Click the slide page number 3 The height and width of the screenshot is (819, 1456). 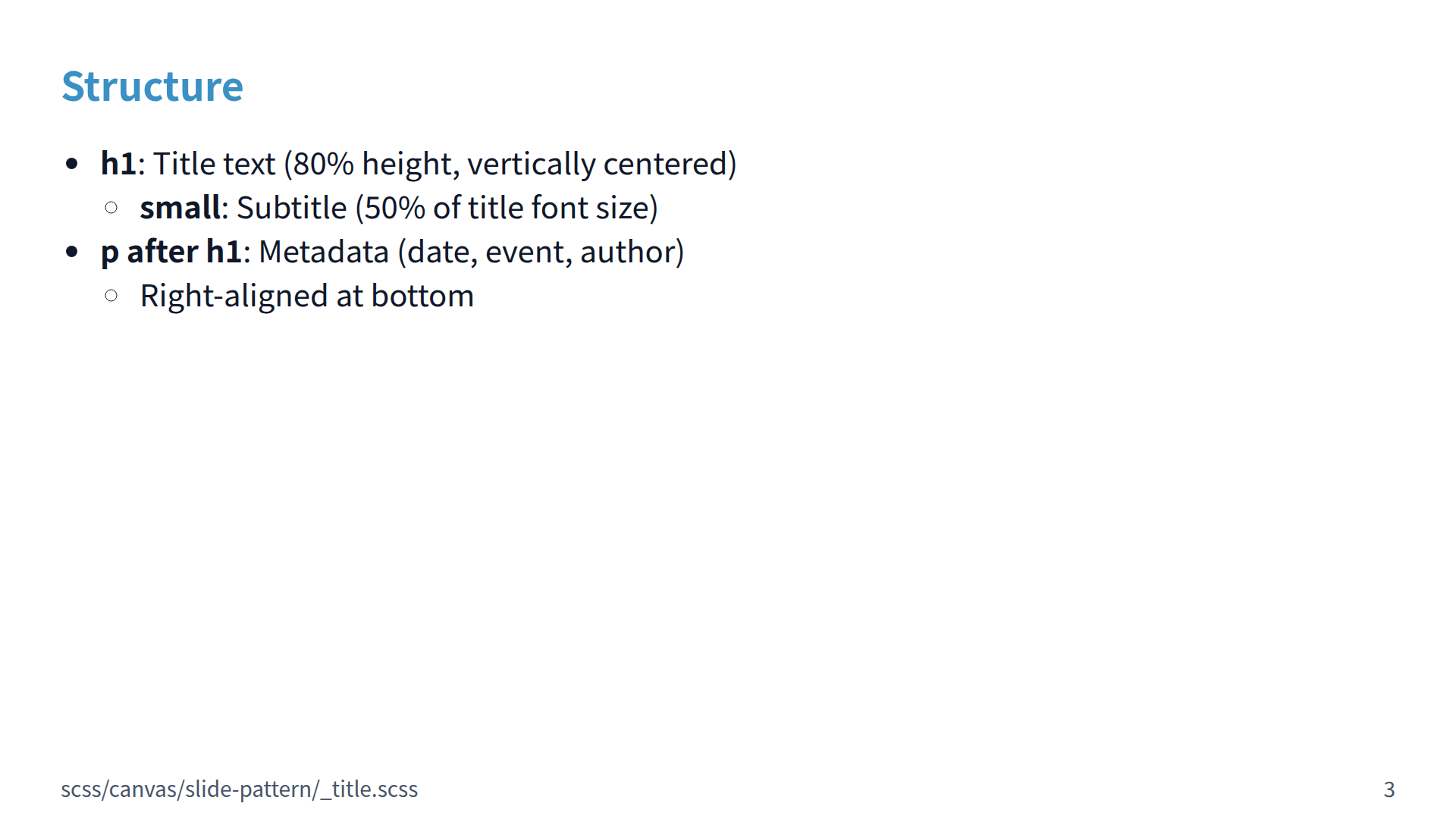pos(1389,789)
